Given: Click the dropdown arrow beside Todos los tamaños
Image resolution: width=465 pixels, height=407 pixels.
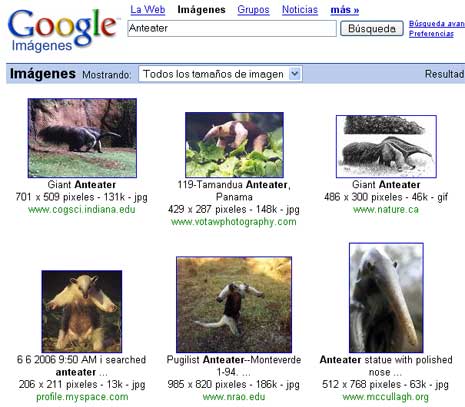Looking at the screenshot, I should point(295,74).
